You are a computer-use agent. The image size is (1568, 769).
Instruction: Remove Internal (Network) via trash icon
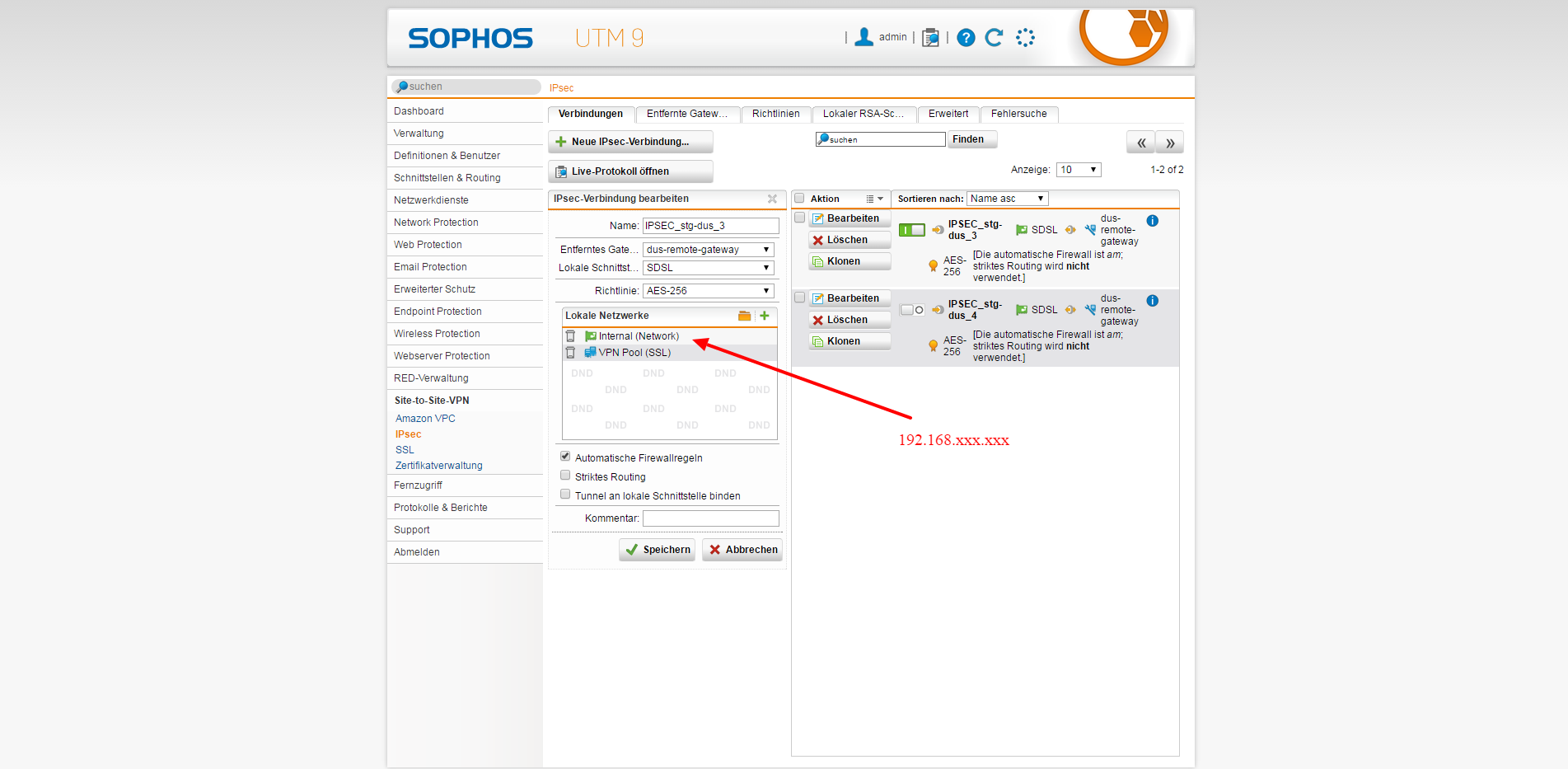(x=570, y=336)
